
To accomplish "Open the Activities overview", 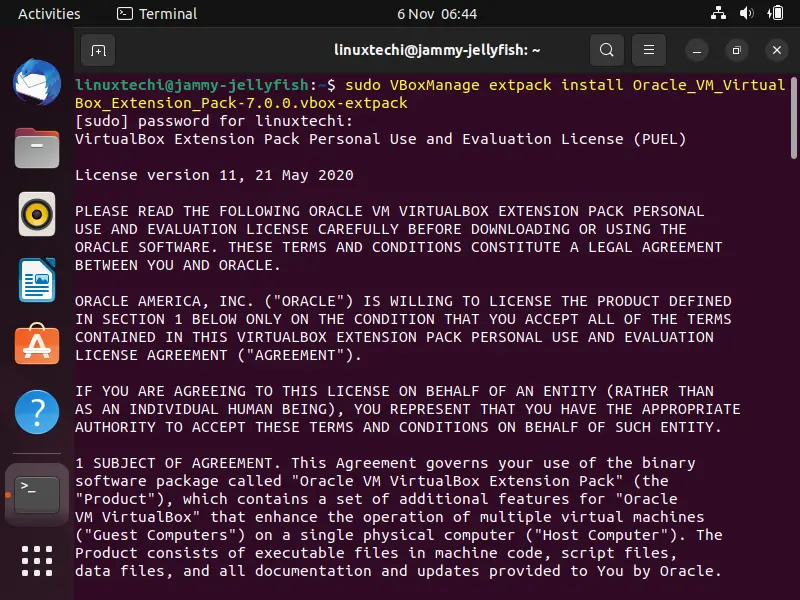I will click(49, 14).
